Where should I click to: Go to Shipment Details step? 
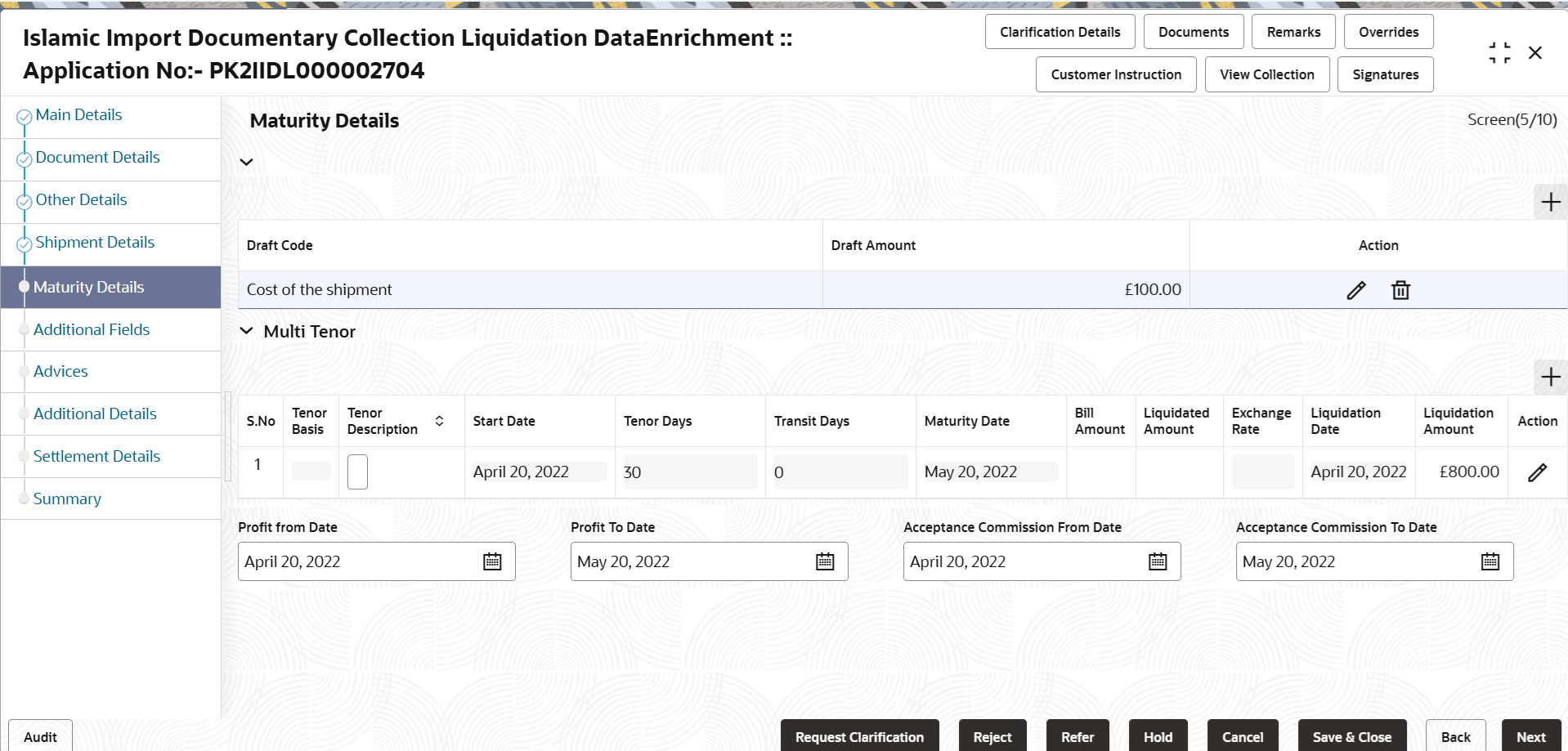(95, 243)
